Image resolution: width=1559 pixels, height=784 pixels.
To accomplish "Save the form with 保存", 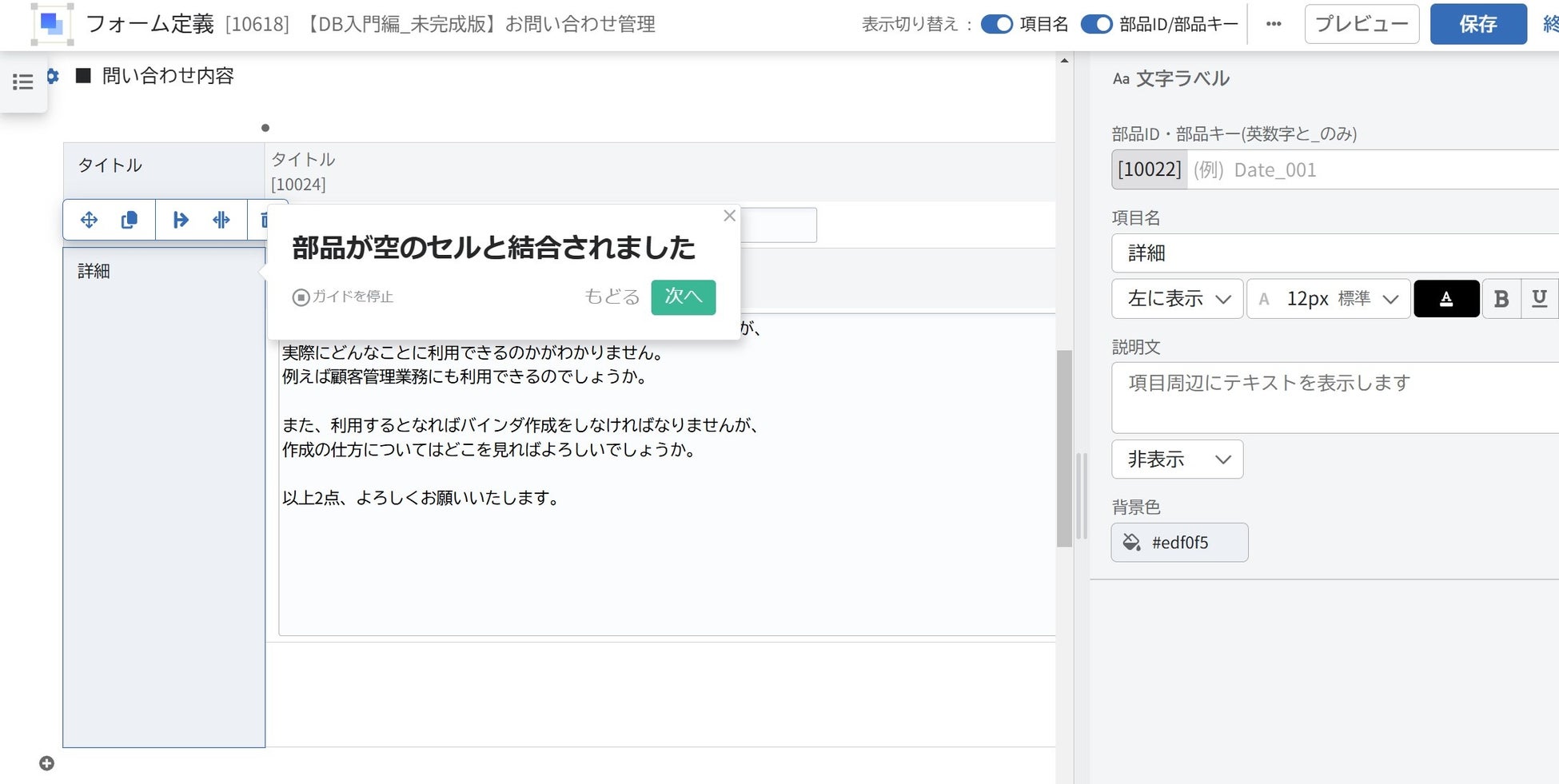I will pos(1478,24).
